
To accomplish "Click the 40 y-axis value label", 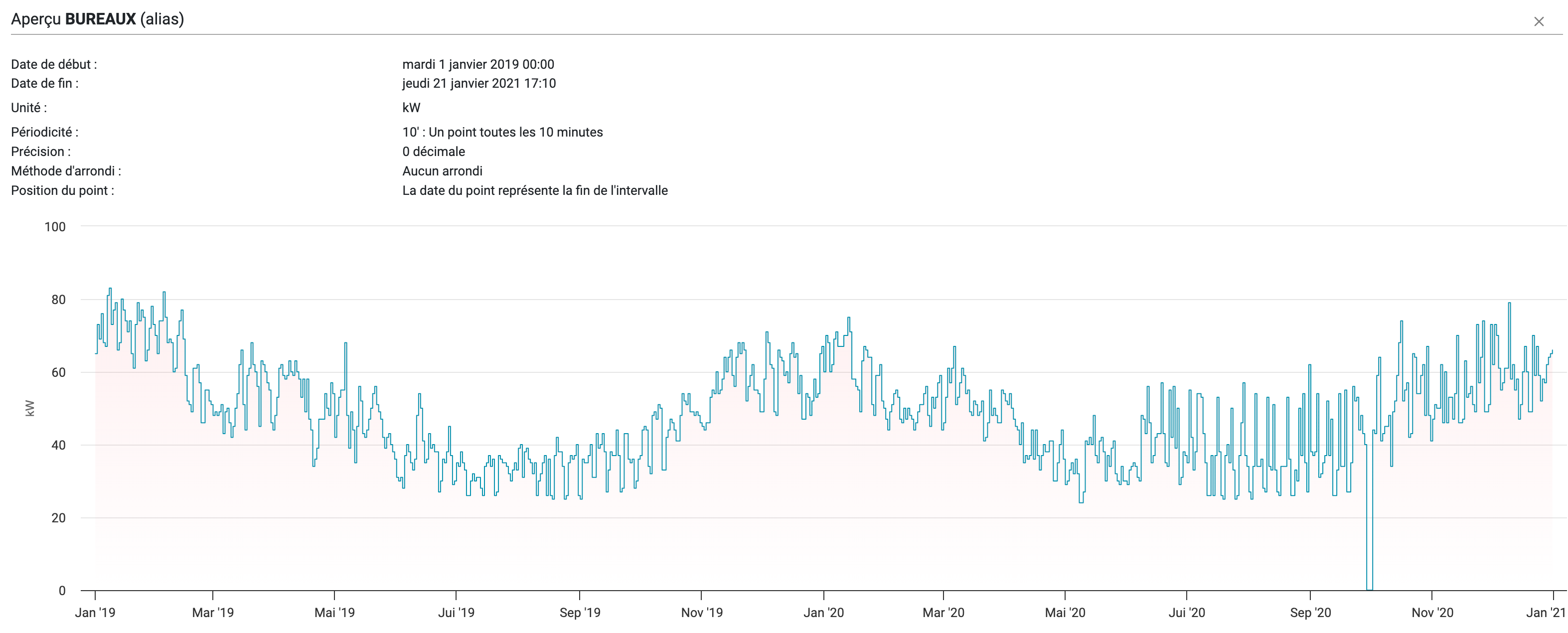I will (x=58, y=445).
